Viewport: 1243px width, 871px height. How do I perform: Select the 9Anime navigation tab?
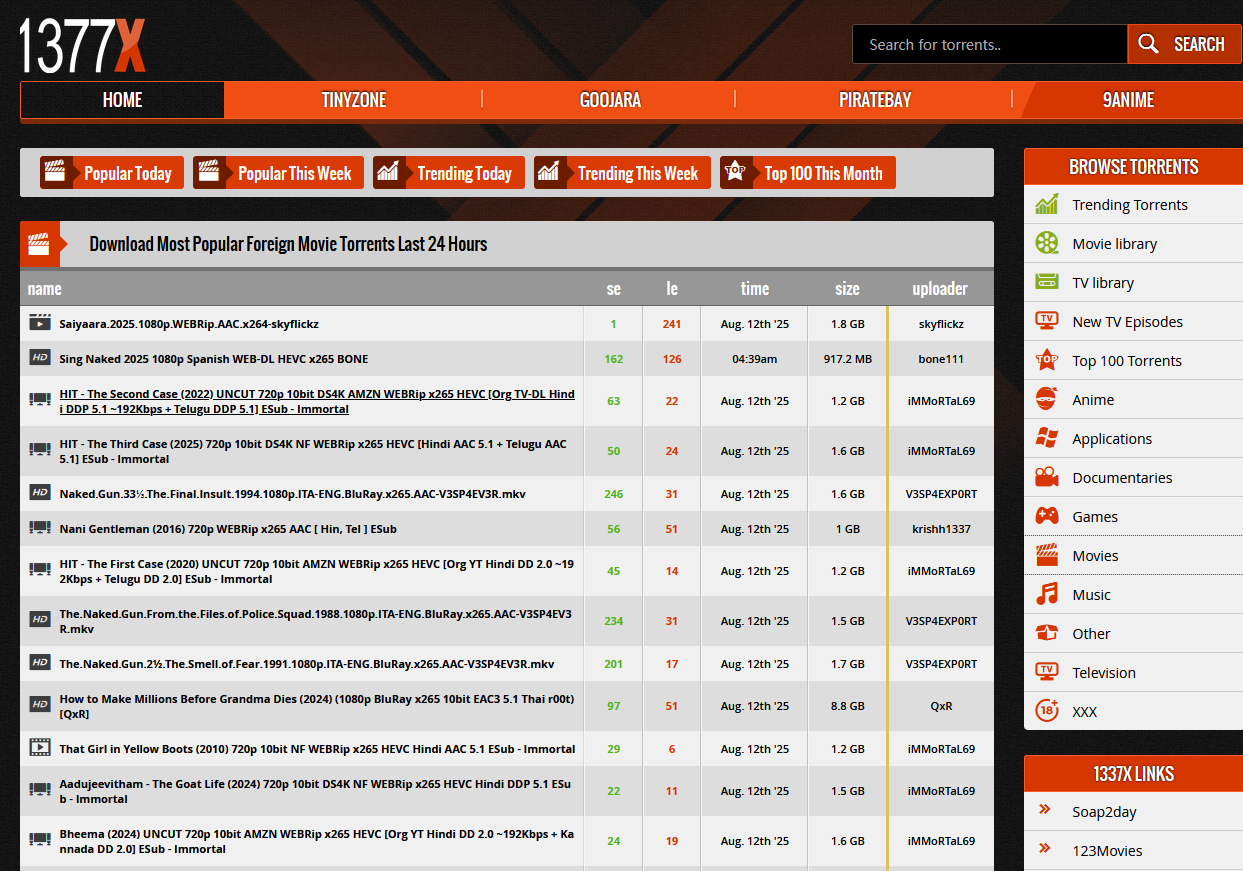[1128, 100]
